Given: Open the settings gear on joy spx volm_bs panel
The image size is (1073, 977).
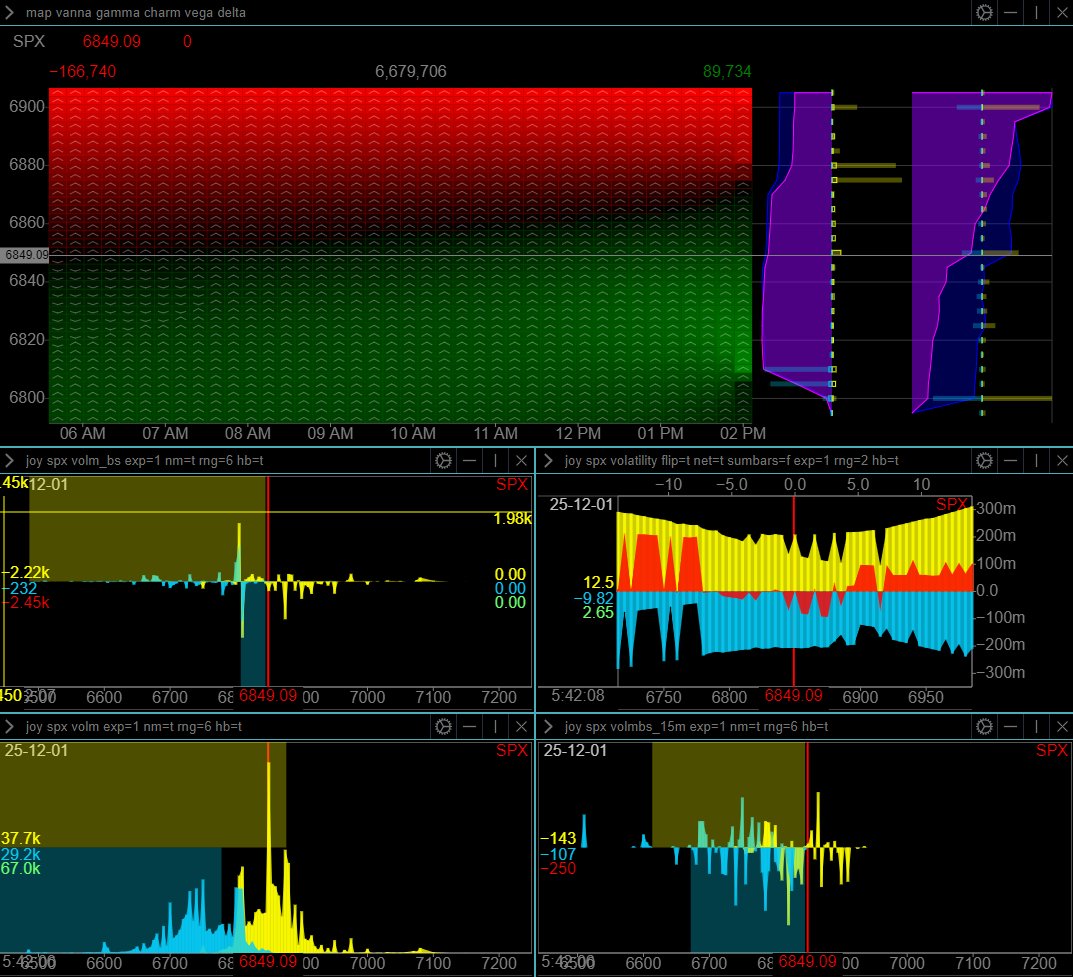Looking at the screenshot, I should click(442, 461).
